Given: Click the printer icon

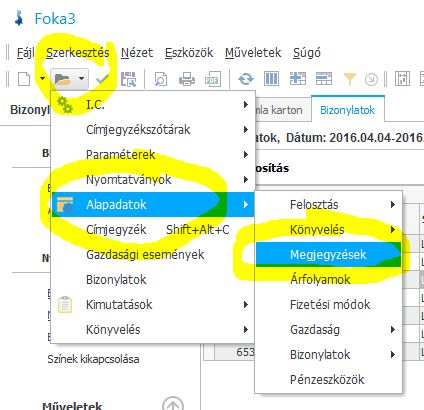Looking at the screenshot, I should coord(187,79).
